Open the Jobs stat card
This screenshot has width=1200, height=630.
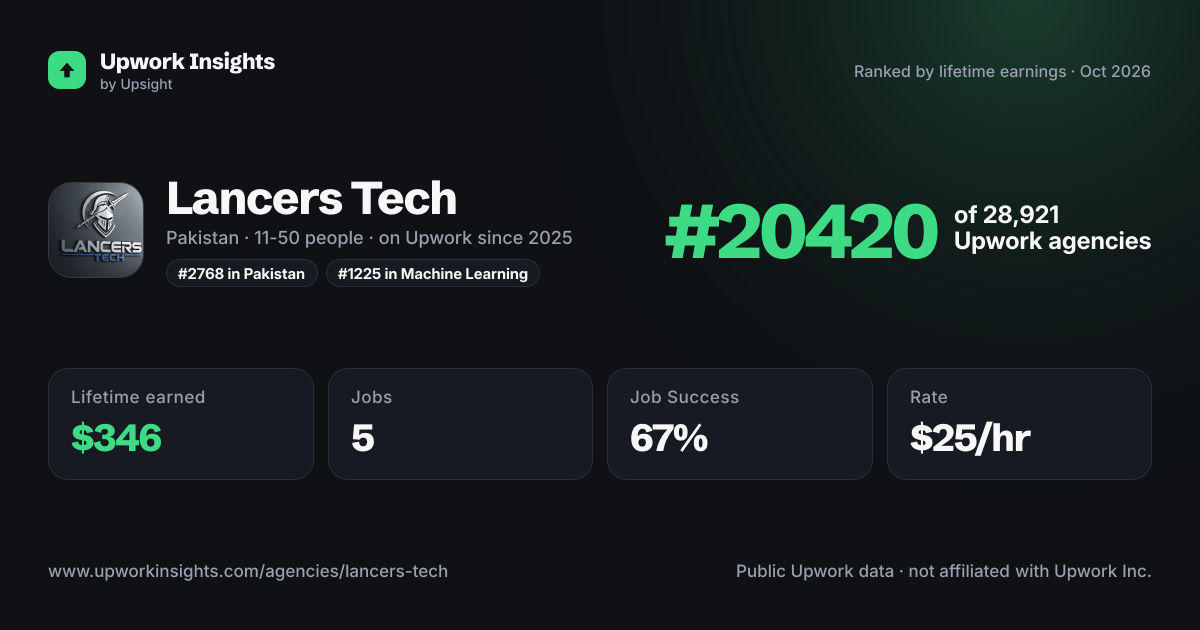coord(460,424)
